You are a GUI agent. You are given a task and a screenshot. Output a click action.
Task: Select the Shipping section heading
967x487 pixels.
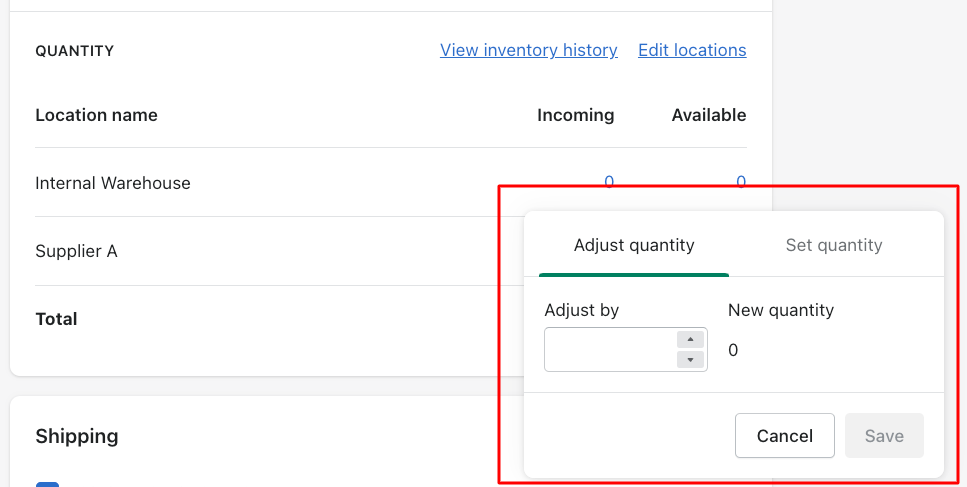click(76, 436)
